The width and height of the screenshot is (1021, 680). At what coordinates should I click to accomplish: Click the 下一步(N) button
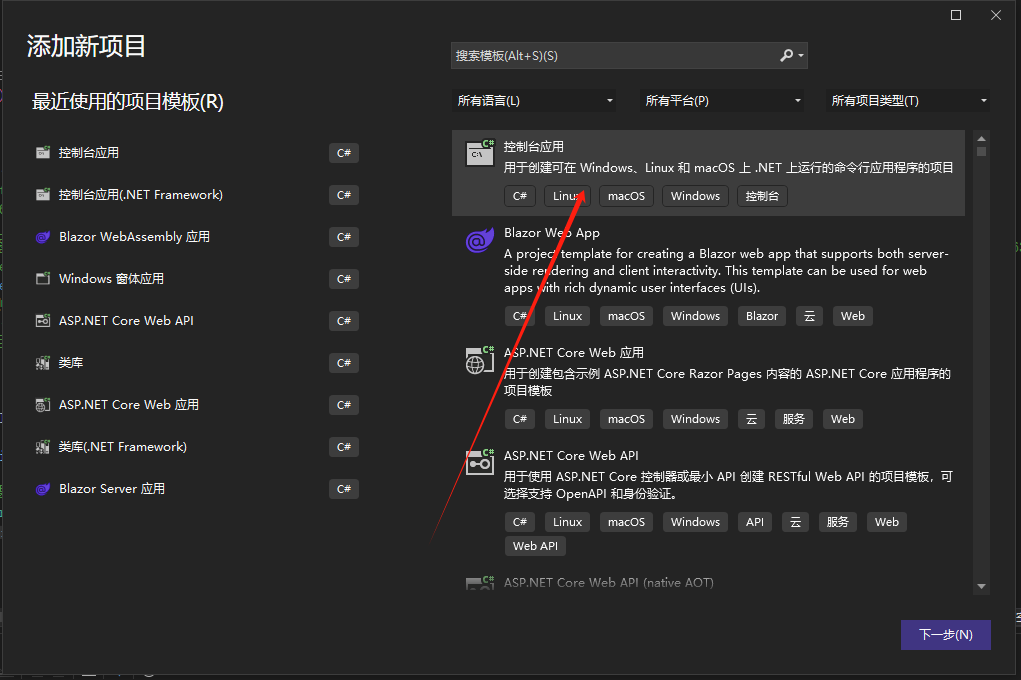[944, 634]
